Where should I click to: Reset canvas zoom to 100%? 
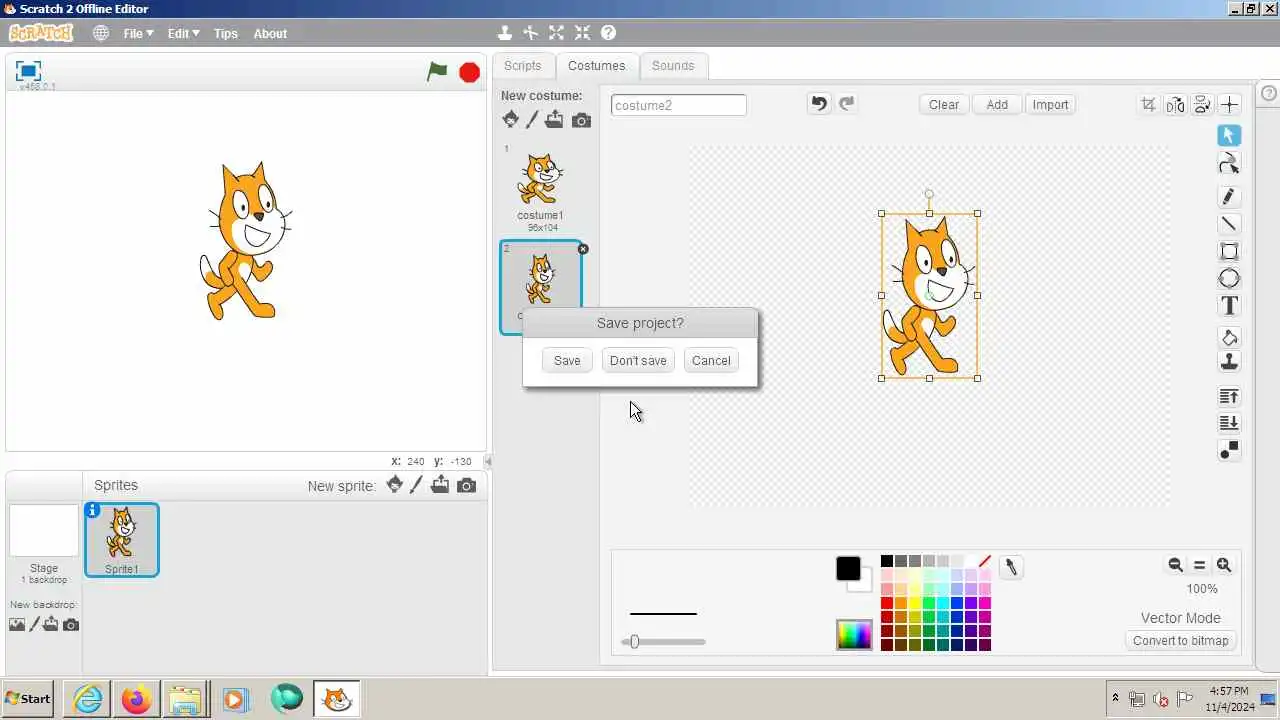1200,565
